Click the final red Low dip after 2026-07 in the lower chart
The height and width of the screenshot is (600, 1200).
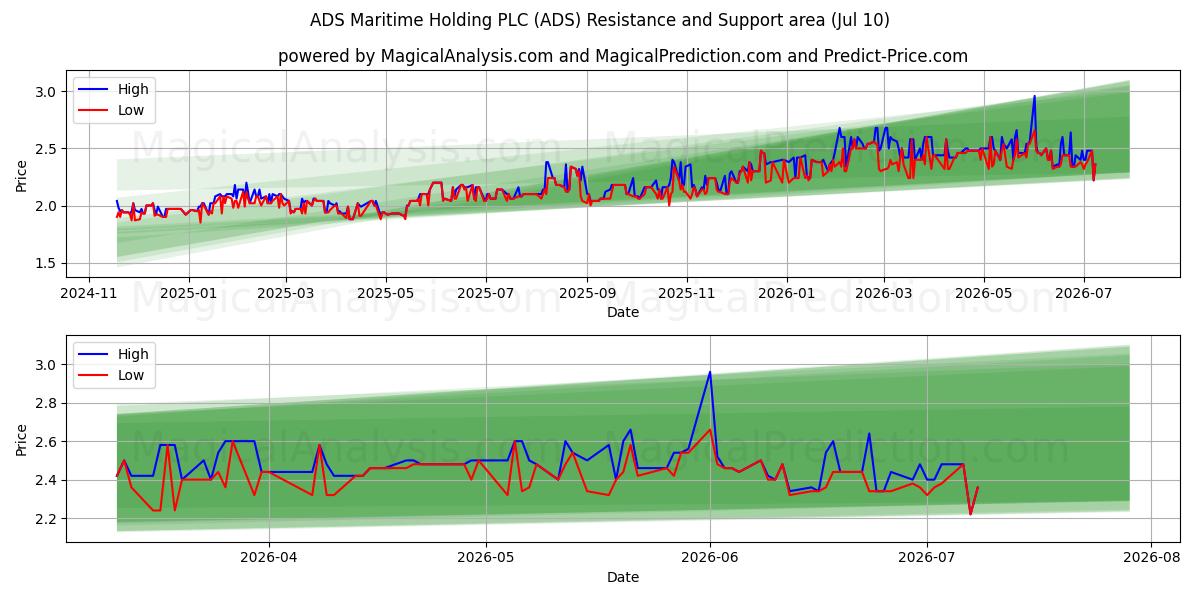click(970, 514)
